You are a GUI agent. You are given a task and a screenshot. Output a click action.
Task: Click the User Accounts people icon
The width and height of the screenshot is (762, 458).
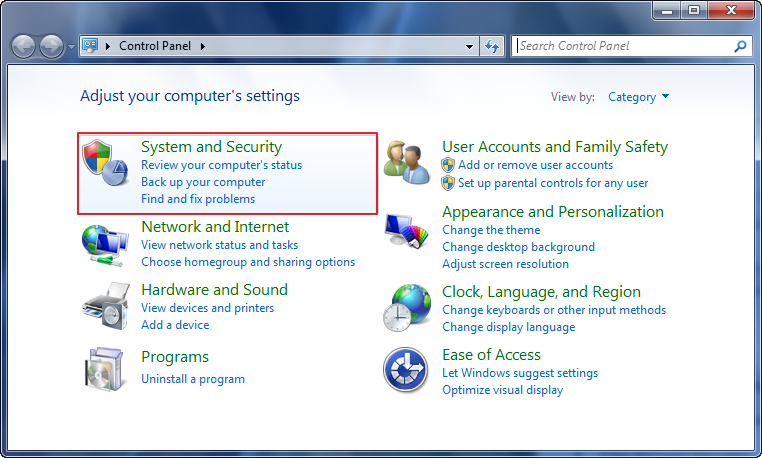407,163
